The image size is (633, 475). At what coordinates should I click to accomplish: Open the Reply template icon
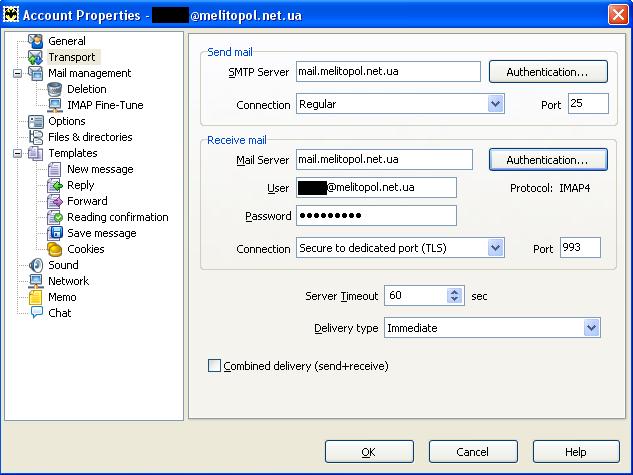(55, 185)
